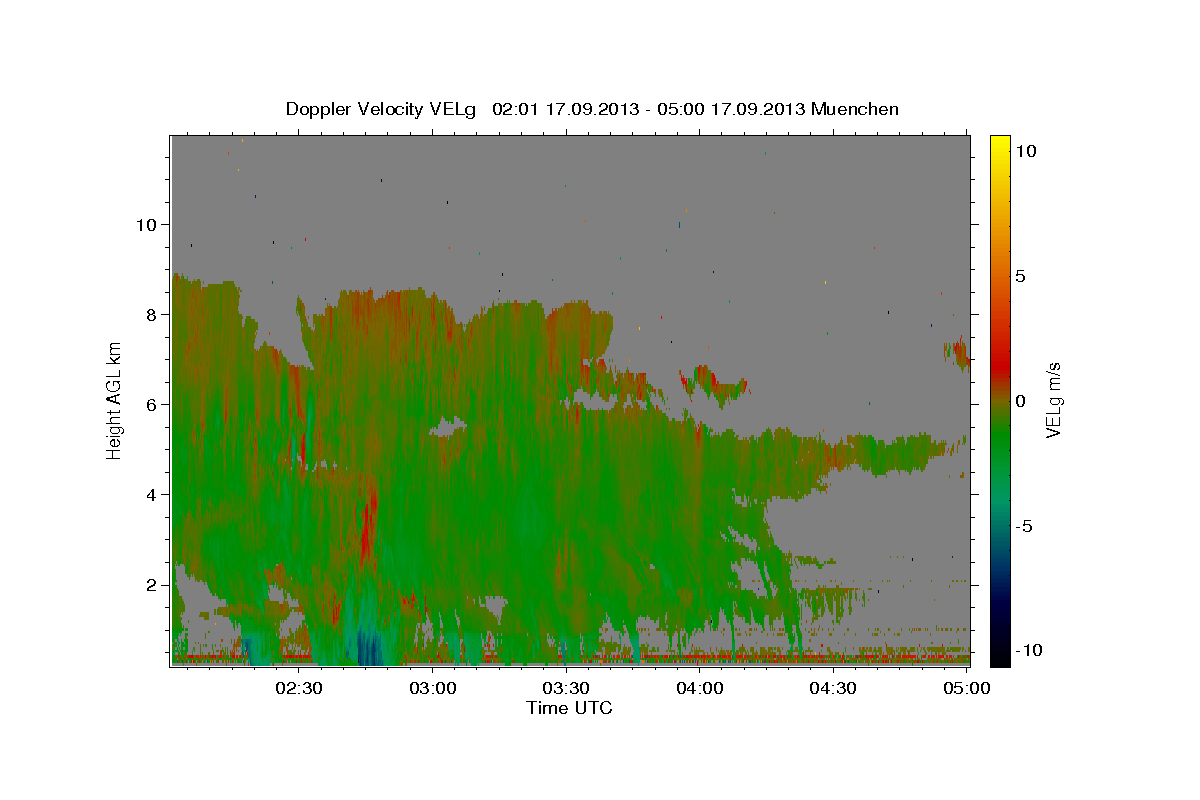The width and height of the screenshot is (1200, 800).
Task: Click the '04:00' time tick label
Action: pos(699,689)
